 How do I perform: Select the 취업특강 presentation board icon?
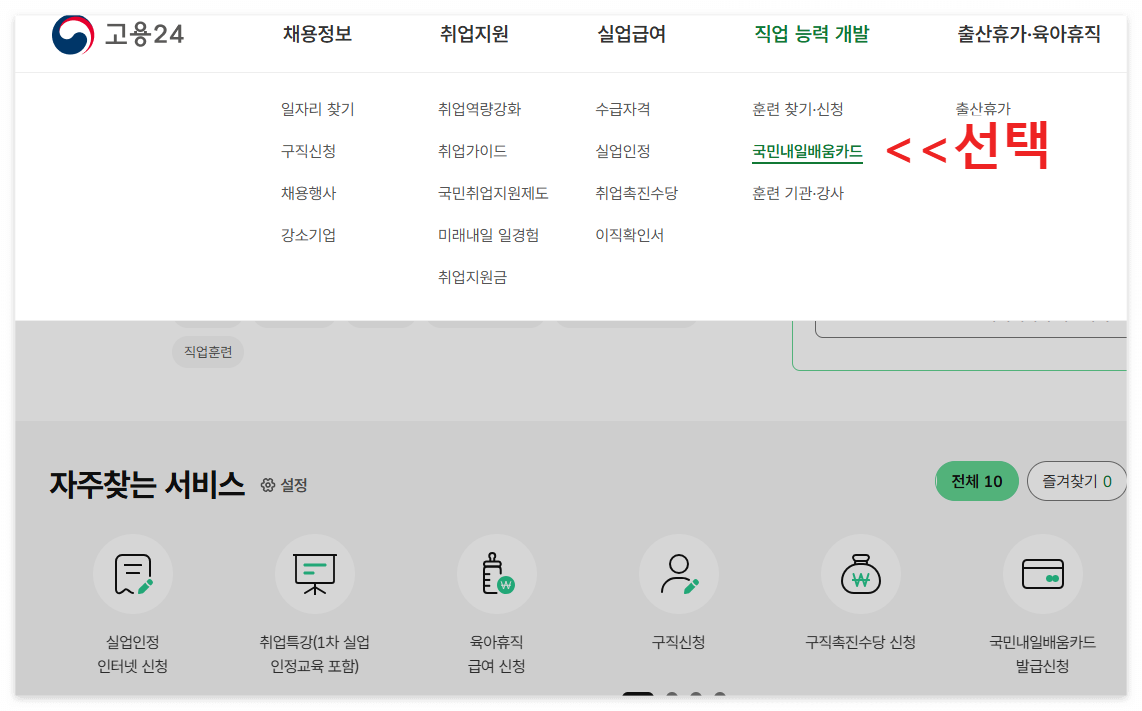pos(315,574)
